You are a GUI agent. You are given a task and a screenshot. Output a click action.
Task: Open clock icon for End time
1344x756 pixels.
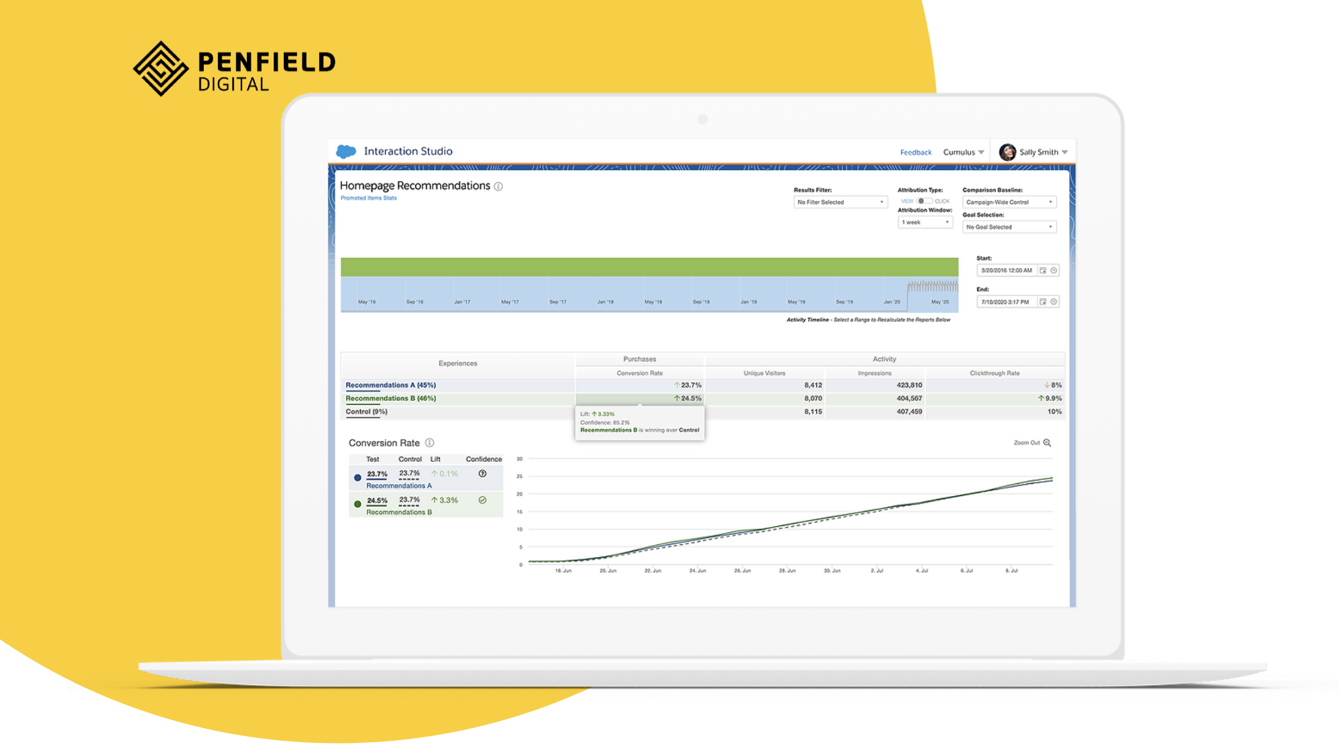[x=1054, y=302]
